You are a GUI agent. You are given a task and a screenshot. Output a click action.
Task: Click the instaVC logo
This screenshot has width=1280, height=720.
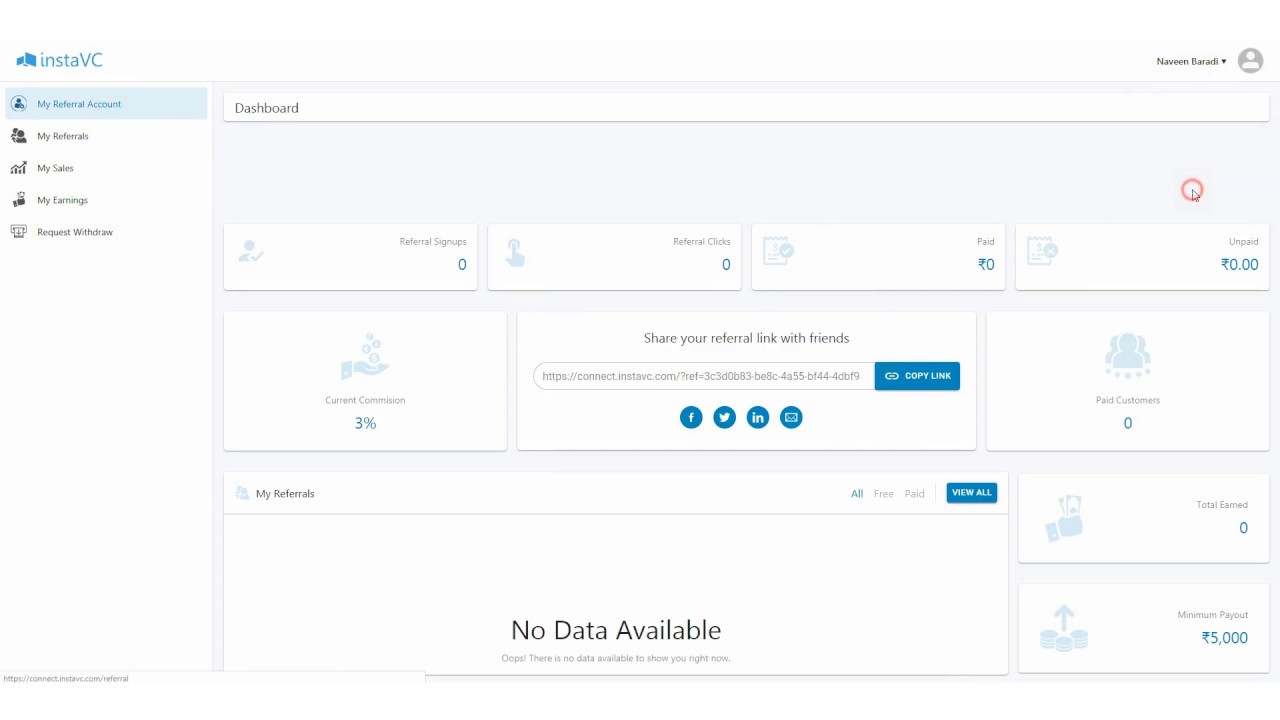[60, 60]
